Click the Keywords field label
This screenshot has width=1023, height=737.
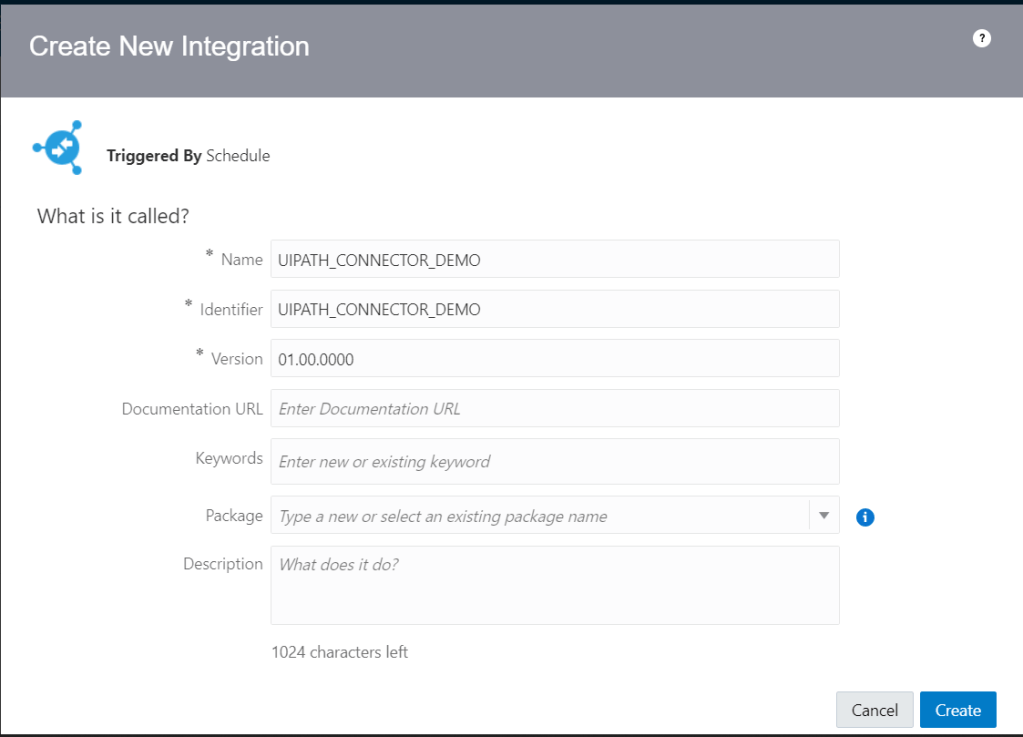click(x=229, y=458)
